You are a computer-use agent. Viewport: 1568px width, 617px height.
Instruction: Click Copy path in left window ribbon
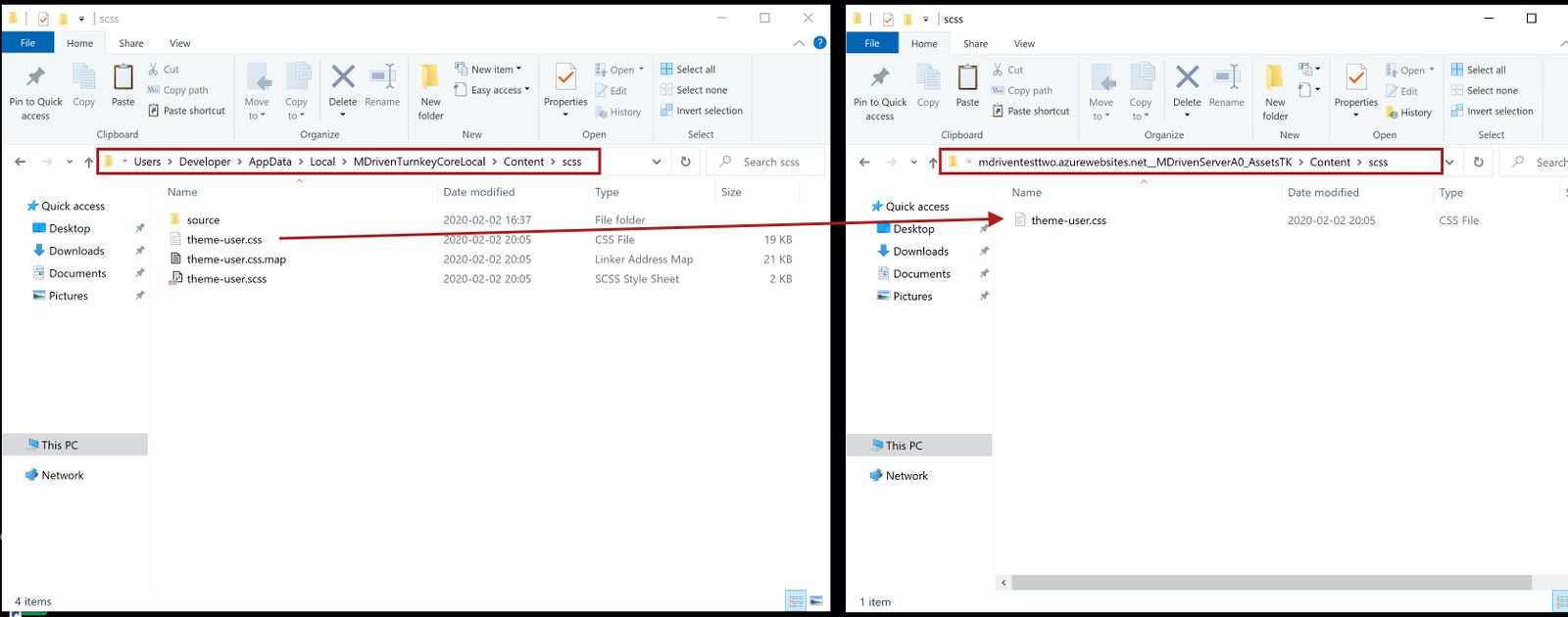tap(177, 90)
